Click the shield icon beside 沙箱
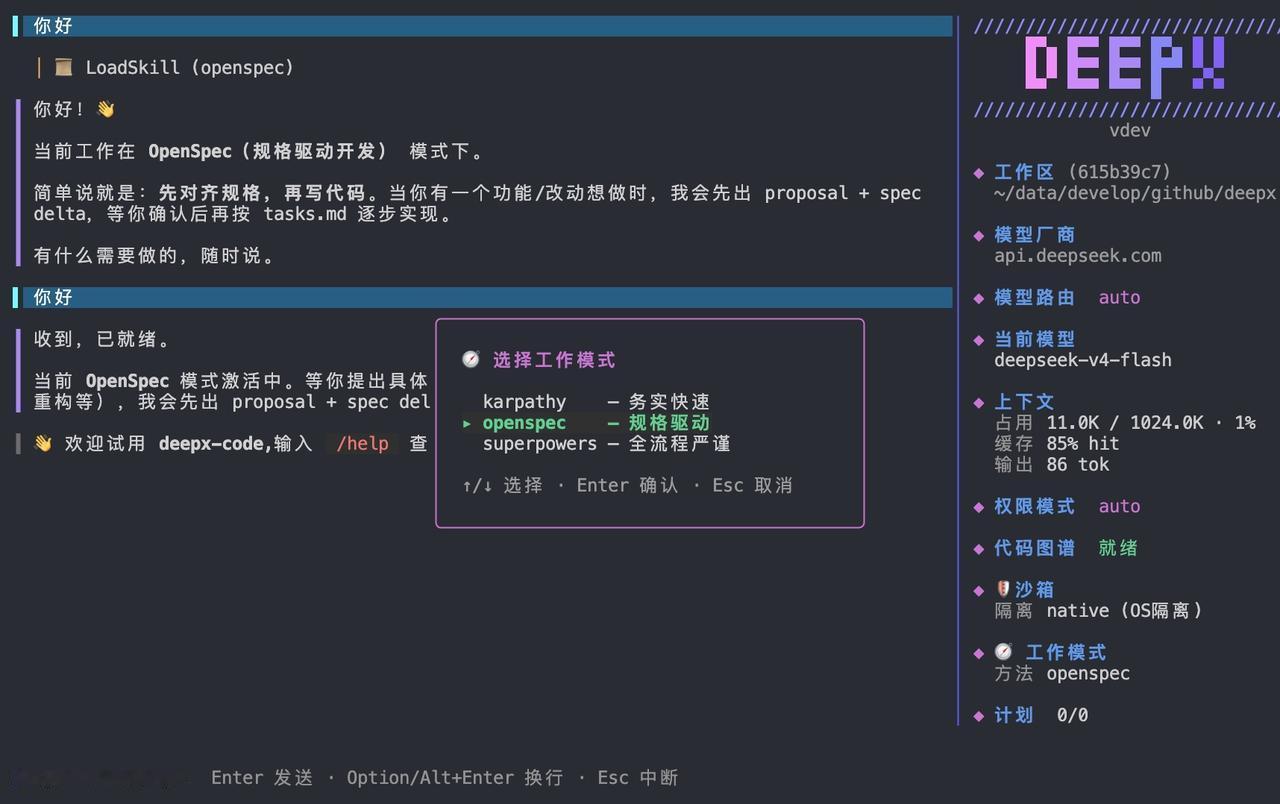This screenshot has width=1280, height=804. click(x=1003, y=589)
